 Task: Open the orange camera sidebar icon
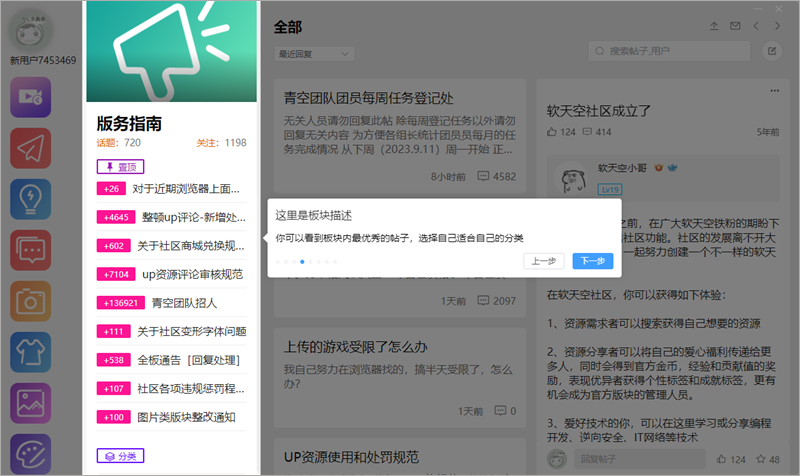click(31, 301)
